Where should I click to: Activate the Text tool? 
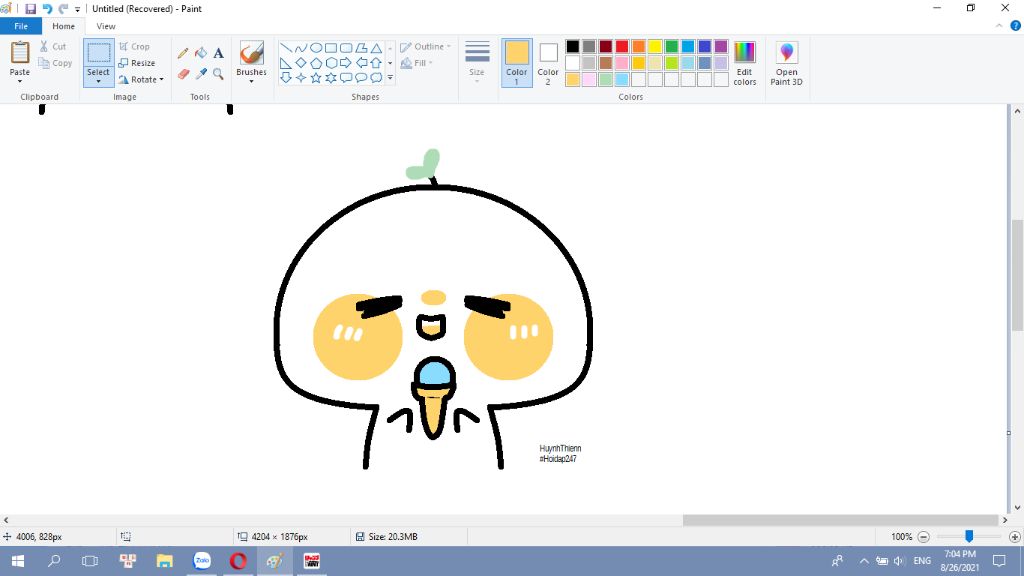(218, 53)
